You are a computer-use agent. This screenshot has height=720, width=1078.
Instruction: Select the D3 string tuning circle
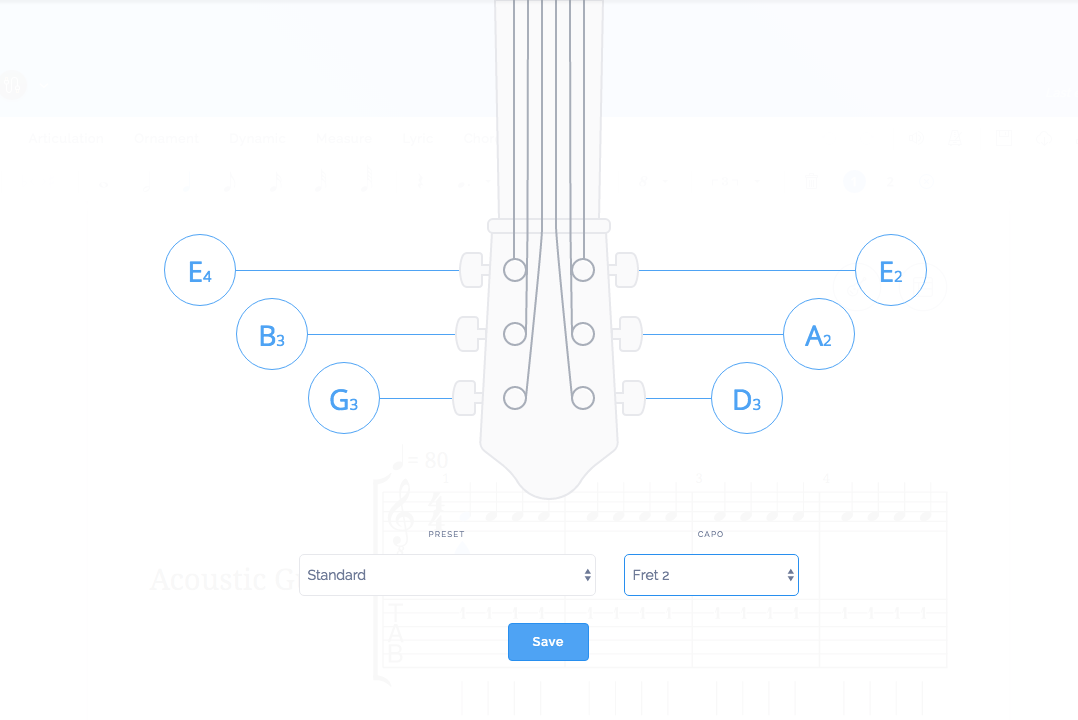(x=747, y=398)
